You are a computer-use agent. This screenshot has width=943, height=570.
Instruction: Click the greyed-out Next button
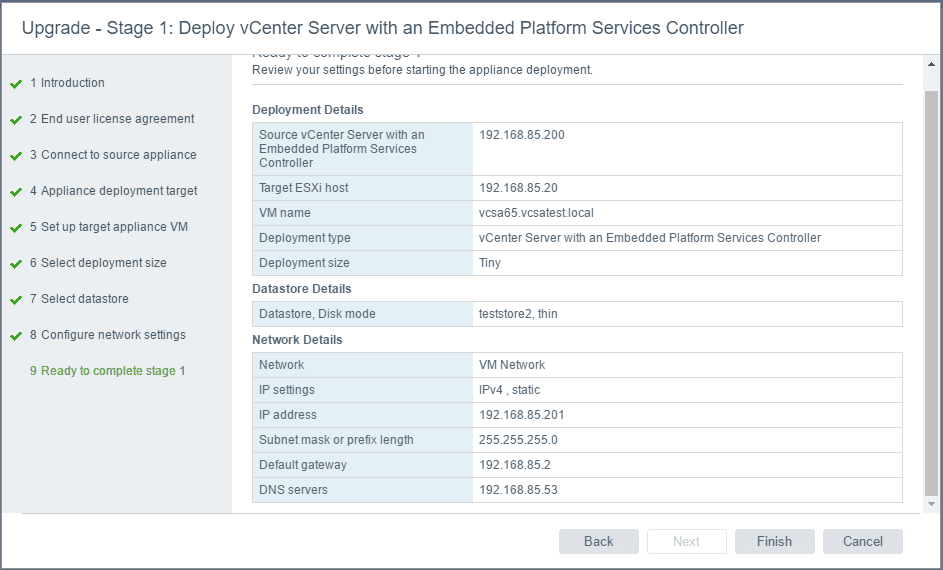pos(686,541)
